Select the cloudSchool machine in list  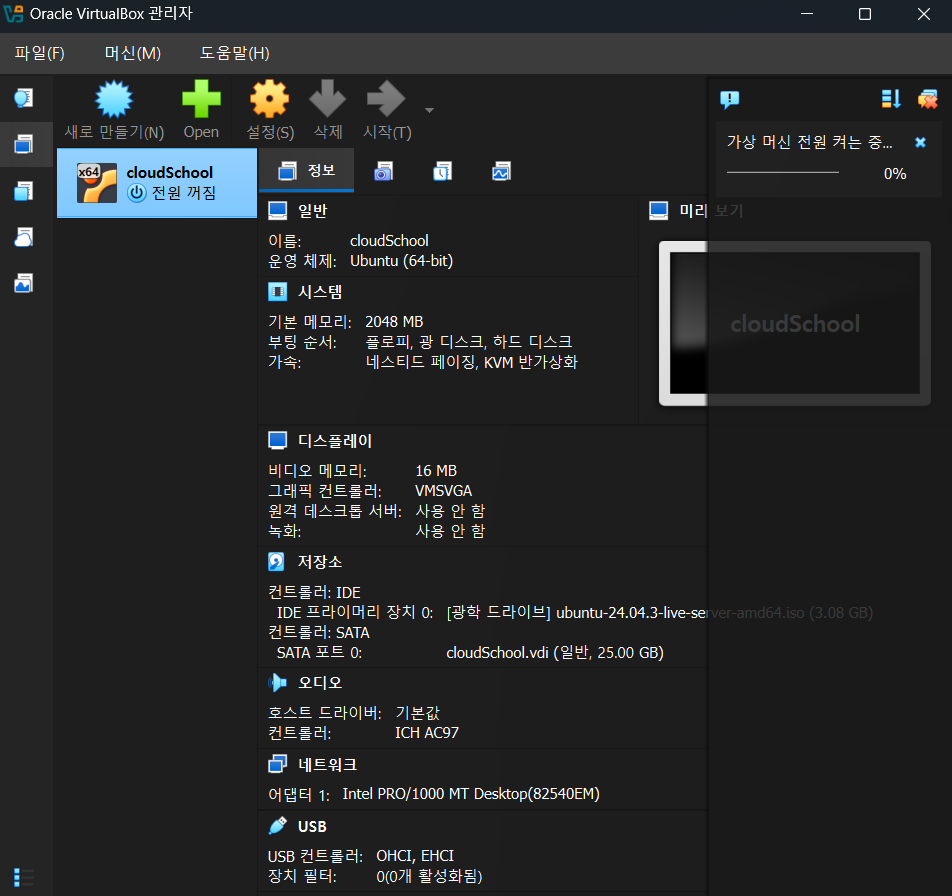157,183
